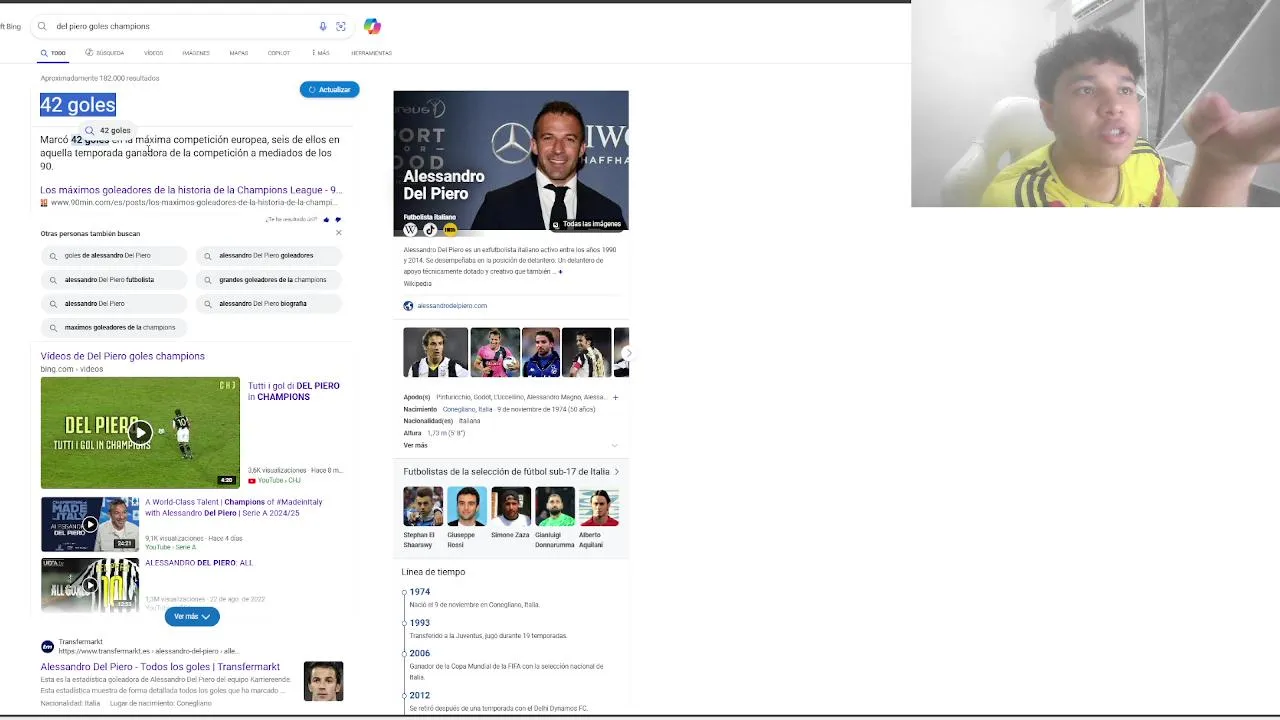Viewport: 1280px width, 720px height.
Task: Open the Wikipedia source link
Action: coord(417,284)
